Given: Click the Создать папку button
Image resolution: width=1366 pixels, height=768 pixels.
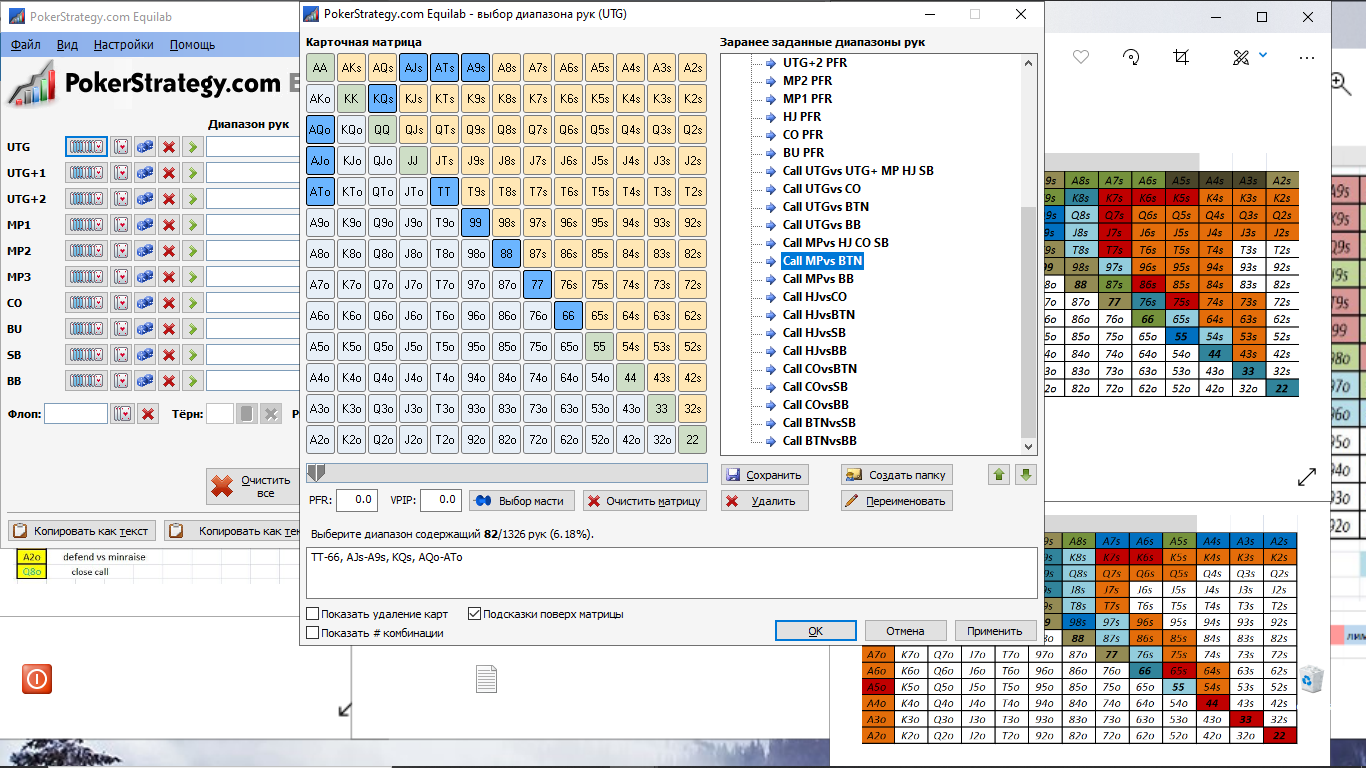Looking at the screenshot, I should pos(897,474).
